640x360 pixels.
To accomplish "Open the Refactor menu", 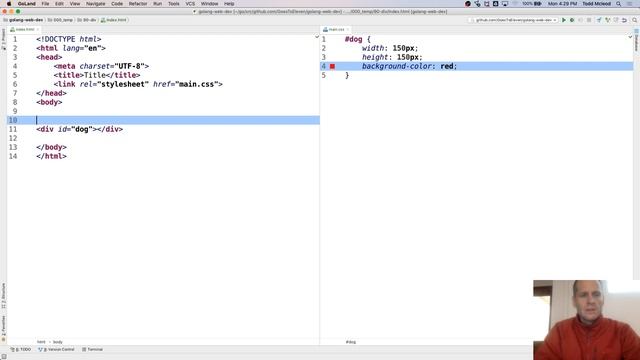I will click(138, 4).
